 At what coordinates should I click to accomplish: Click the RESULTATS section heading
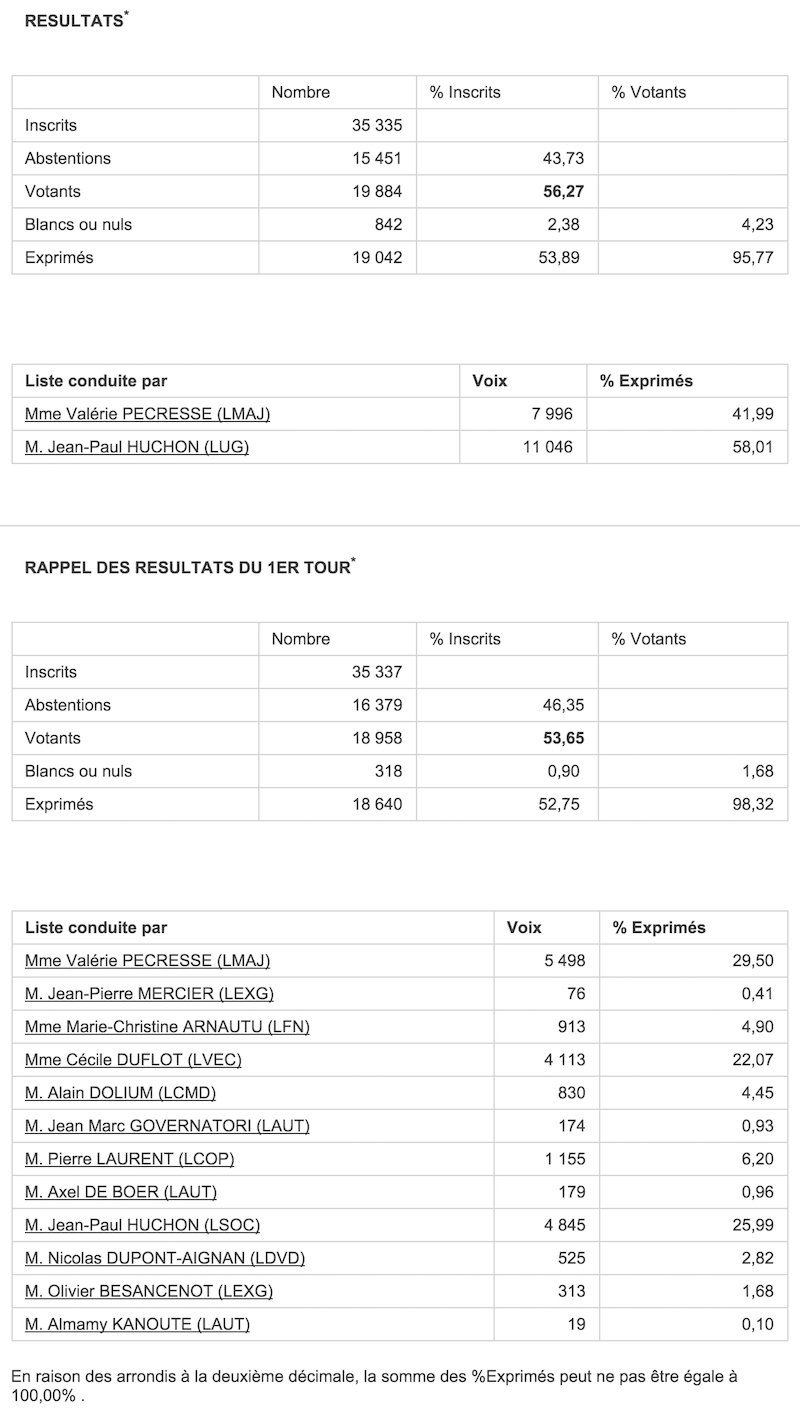click(x=74, y=21)
